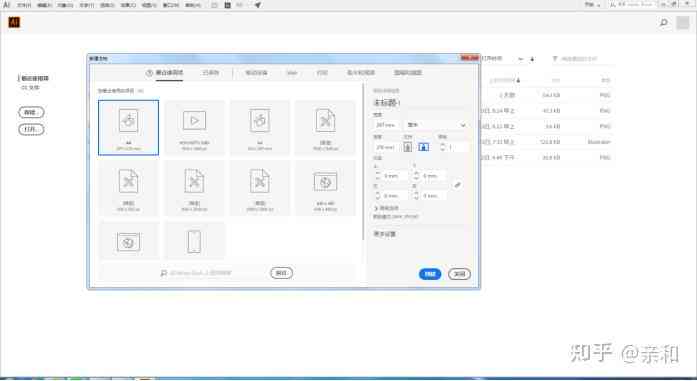Click the 关闭 button in the dialog
The image size is (697, 381).
point(459,274)
